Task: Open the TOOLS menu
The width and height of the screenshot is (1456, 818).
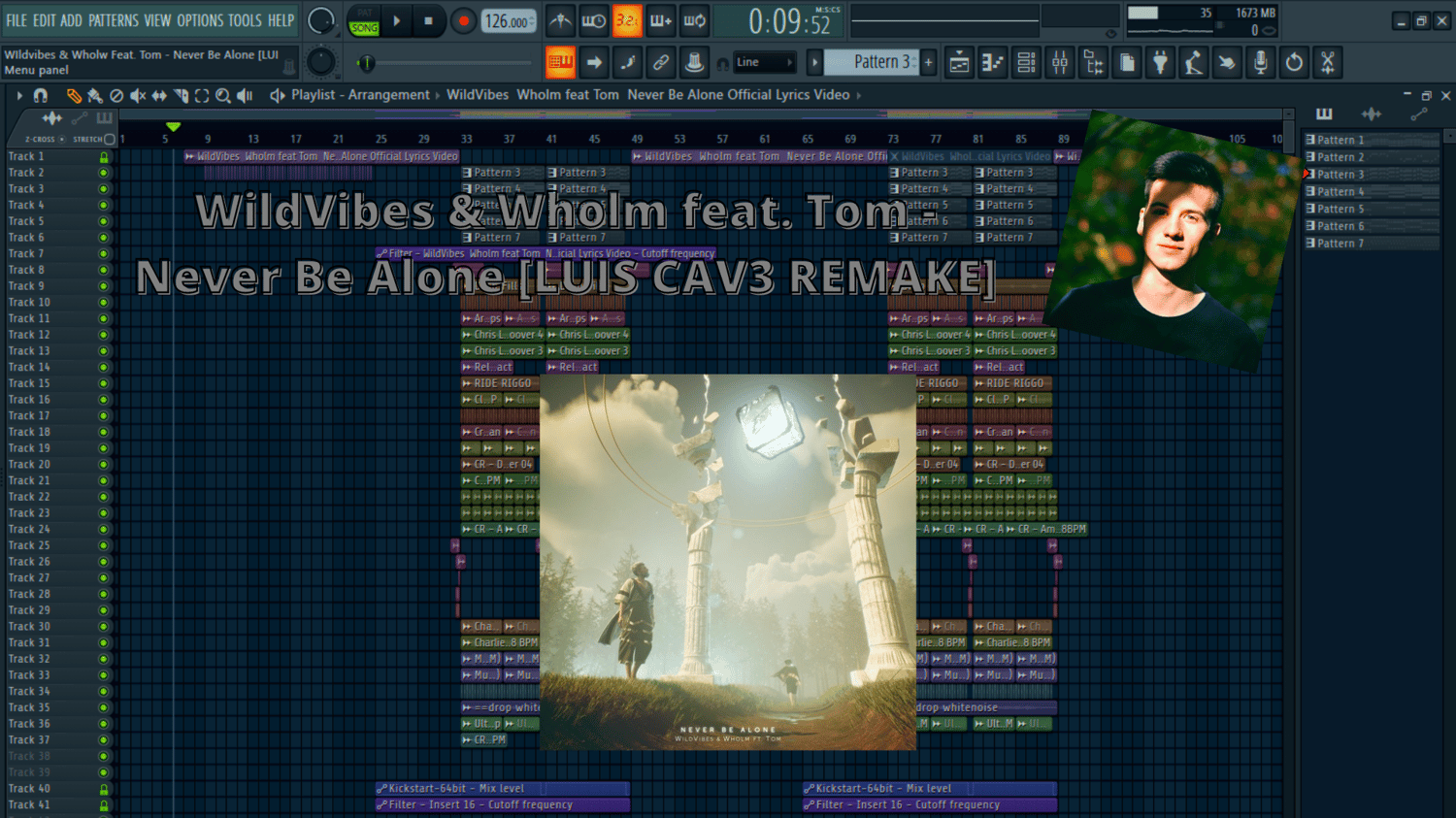Action: [246, 20]
